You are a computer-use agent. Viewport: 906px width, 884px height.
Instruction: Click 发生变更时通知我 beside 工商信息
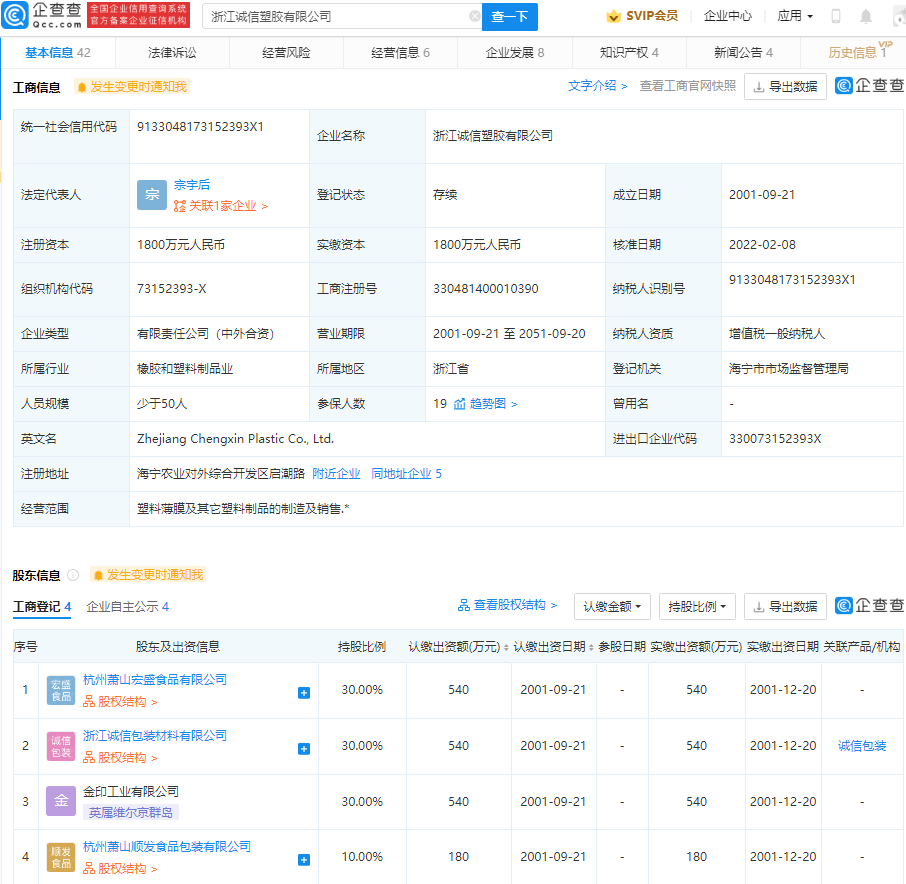[x=132, y=87]
